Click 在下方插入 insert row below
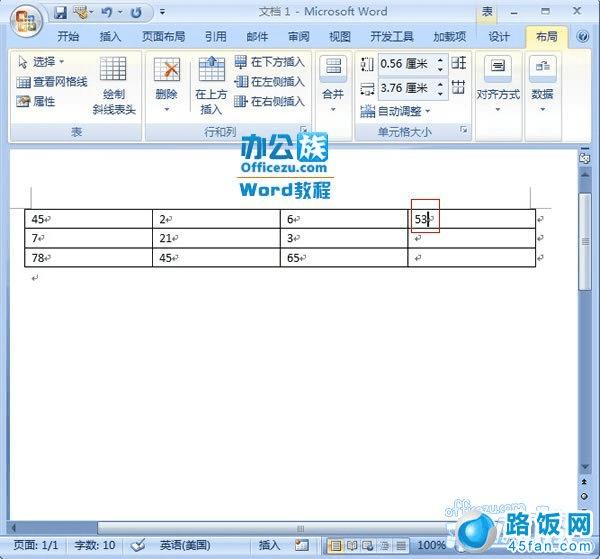Viewport: 600px width, 559px height. click(269, 62)
